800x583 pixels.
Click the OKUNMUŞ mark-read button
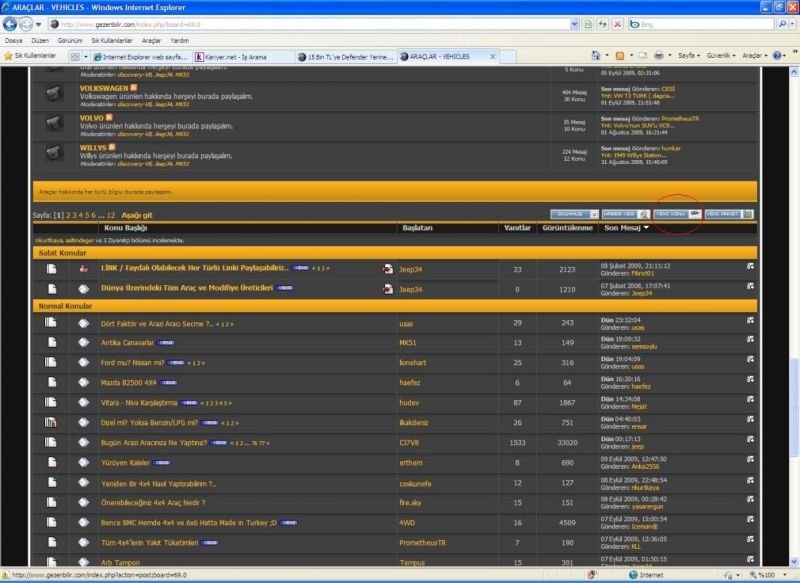(574, 214)
